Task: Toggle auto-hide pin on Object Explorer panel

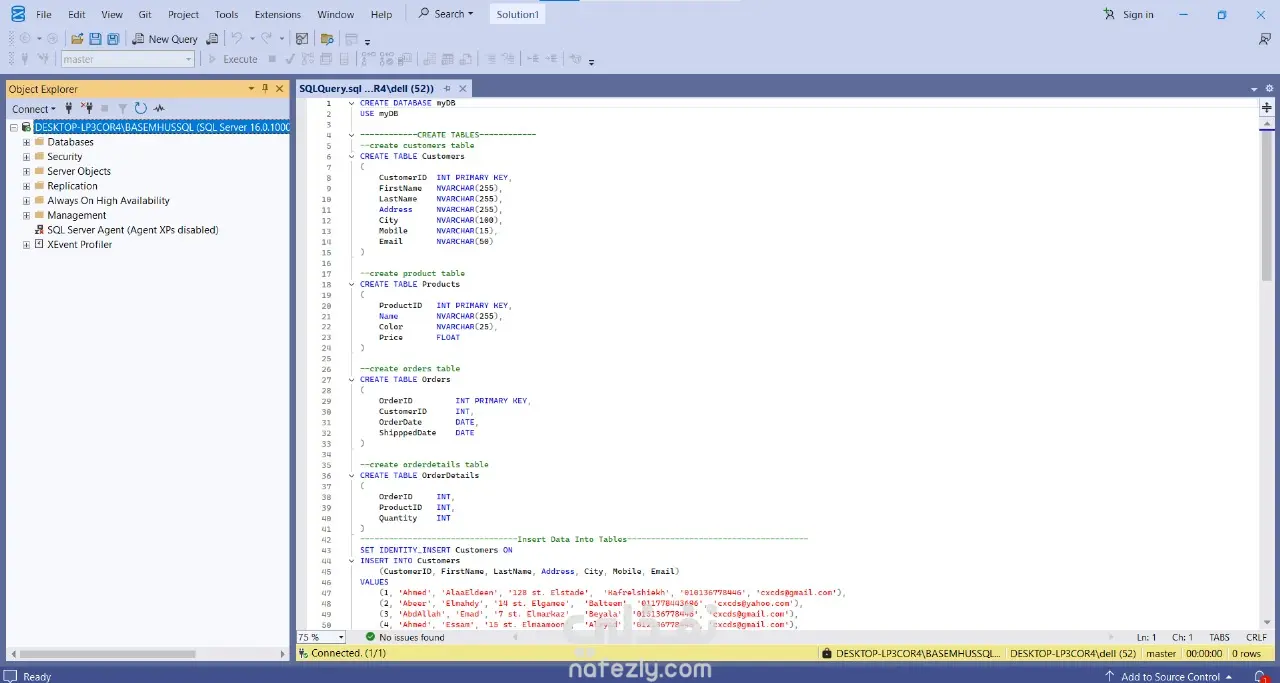Action: (x=265, y=89)
